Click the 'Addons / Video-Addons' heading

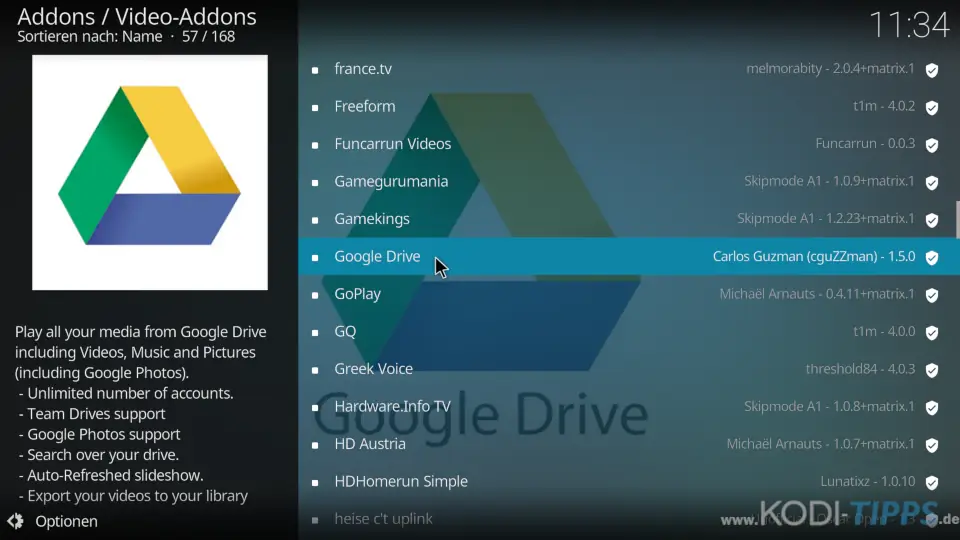click(x=137, y=17)
